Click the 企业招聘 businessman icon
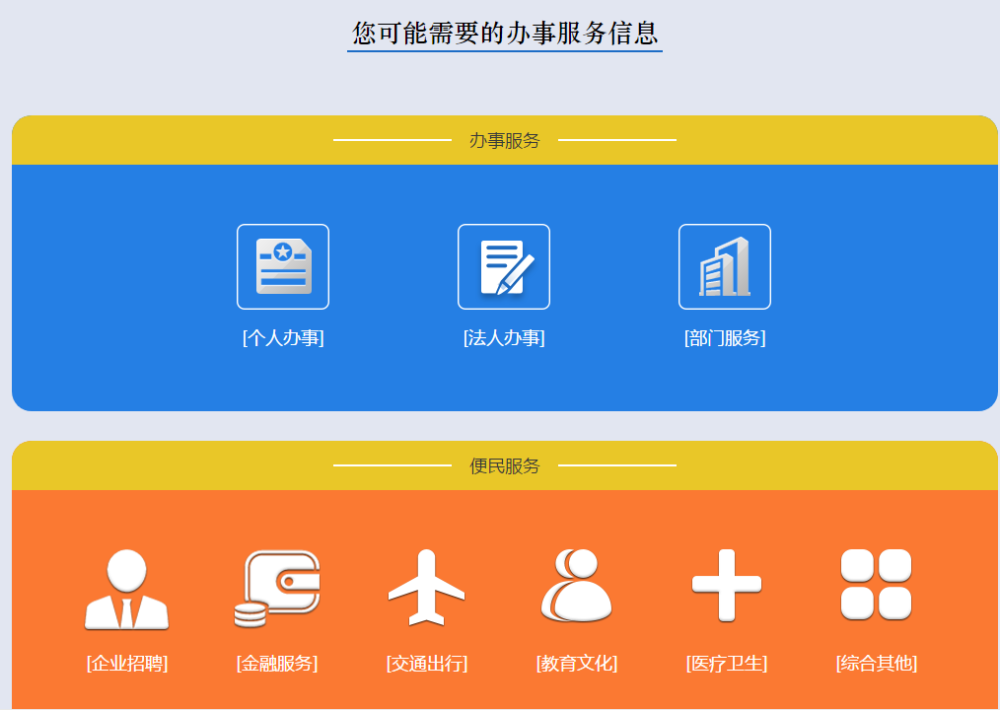 coord(126,588)
